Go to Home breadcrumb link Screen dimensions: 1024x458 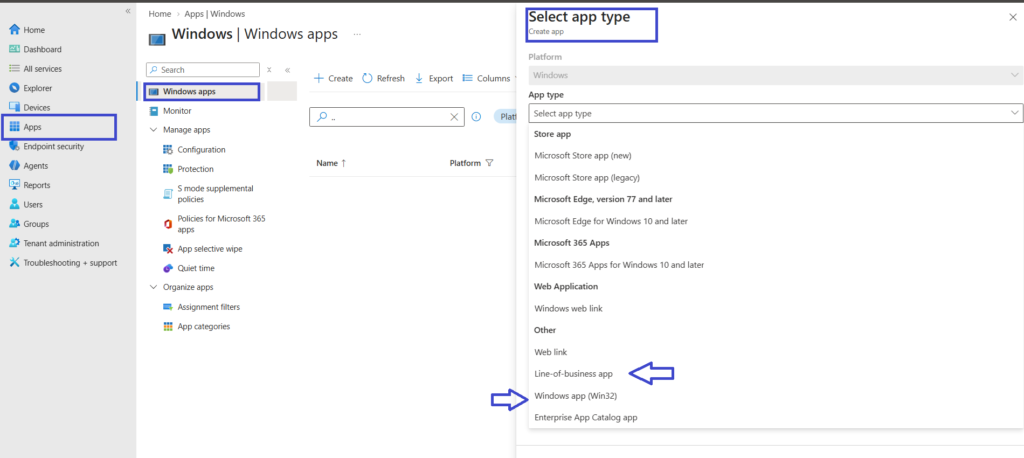pyautogui.click(x=159, y=13)
